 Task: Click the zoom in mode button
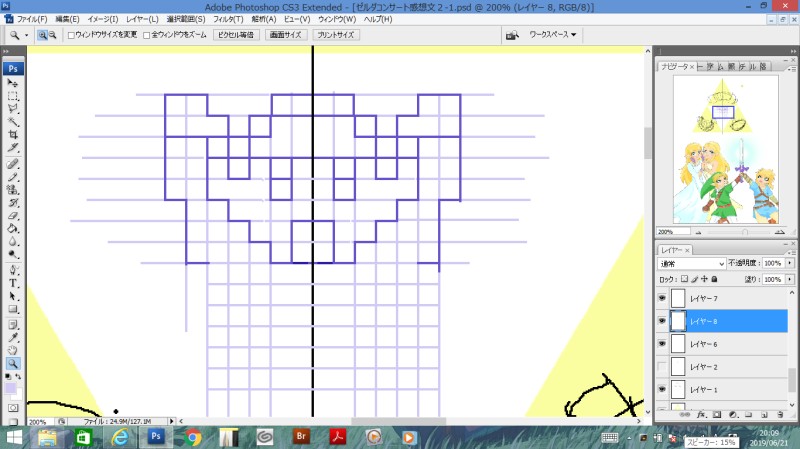[42, 35]
